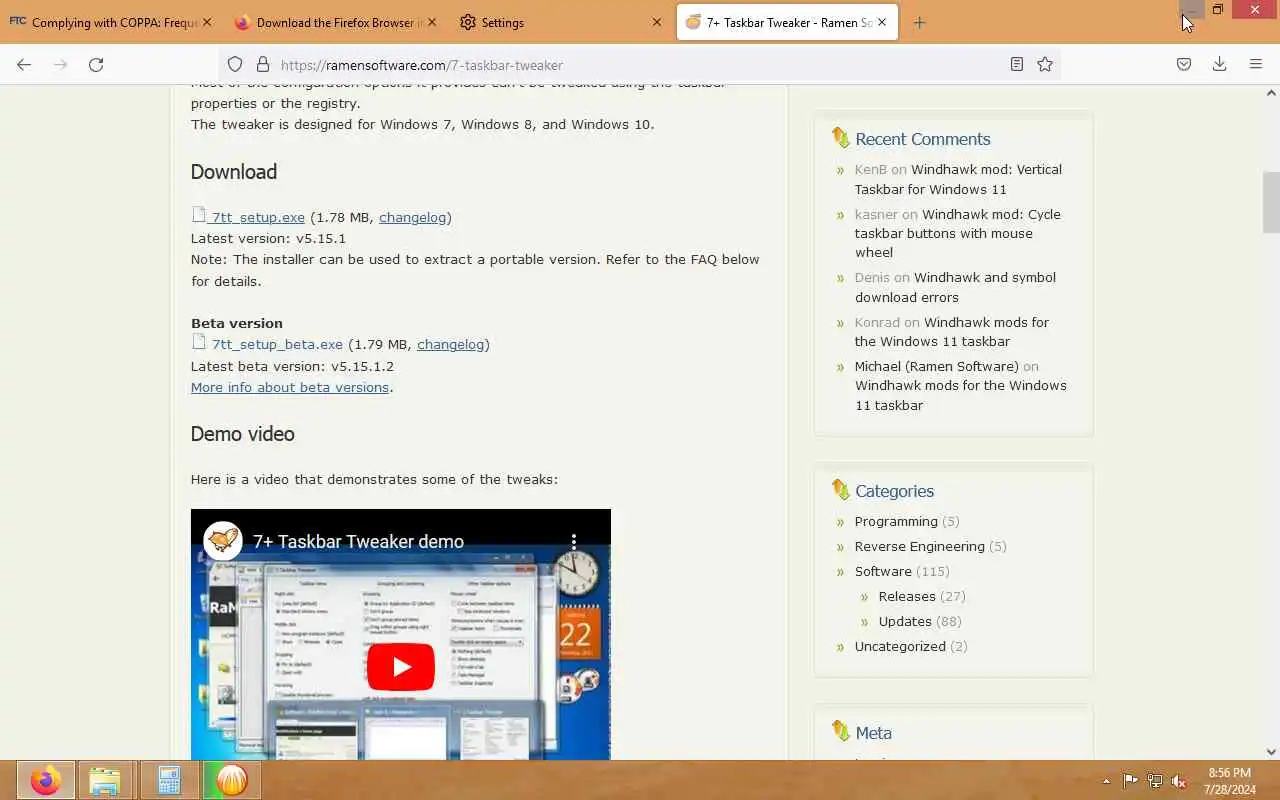Open the Software category
This screenshot has width=1280, height=800.
pos(883,571)
